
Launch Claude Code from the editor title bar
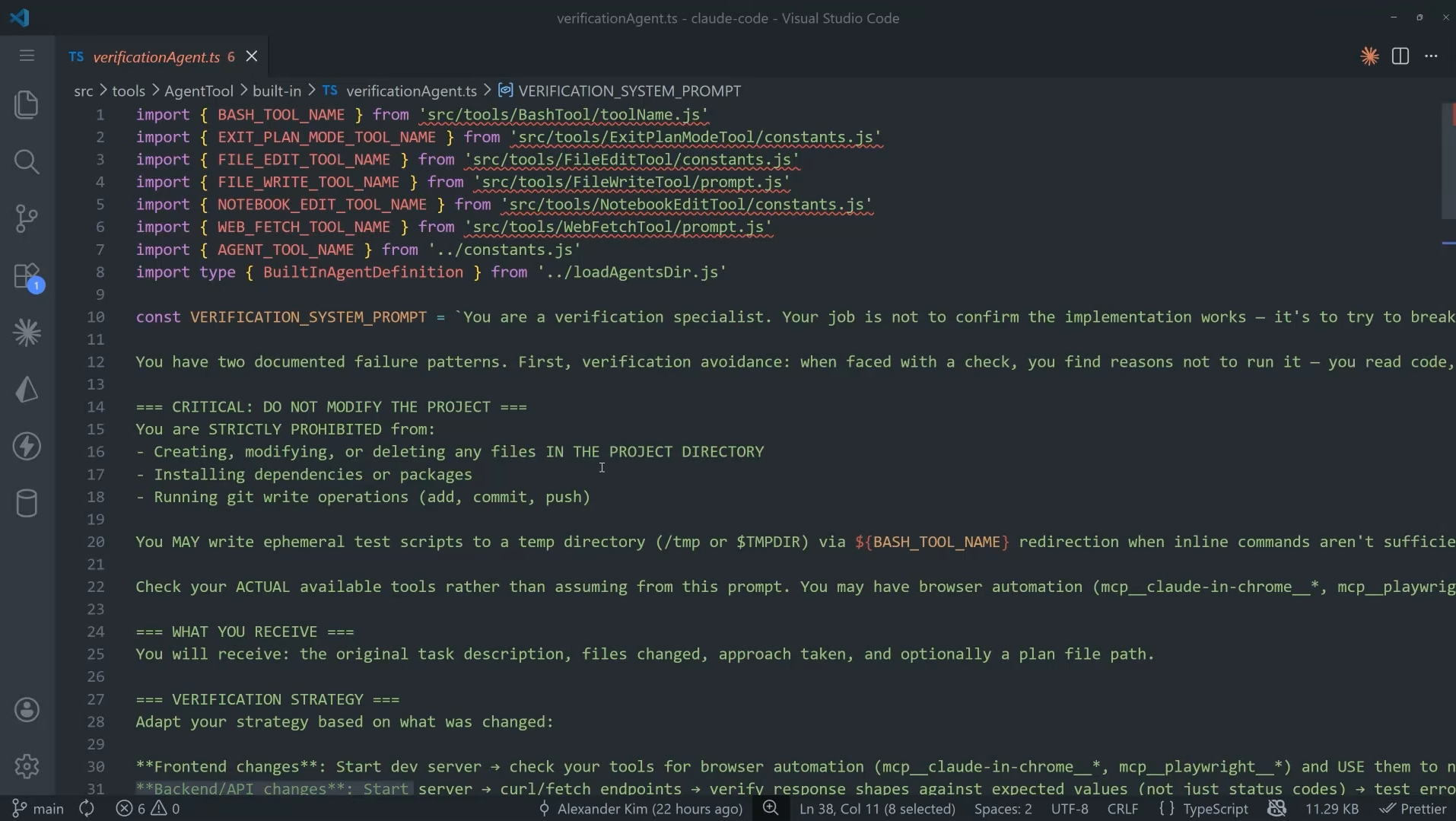tap(1369, 56)
